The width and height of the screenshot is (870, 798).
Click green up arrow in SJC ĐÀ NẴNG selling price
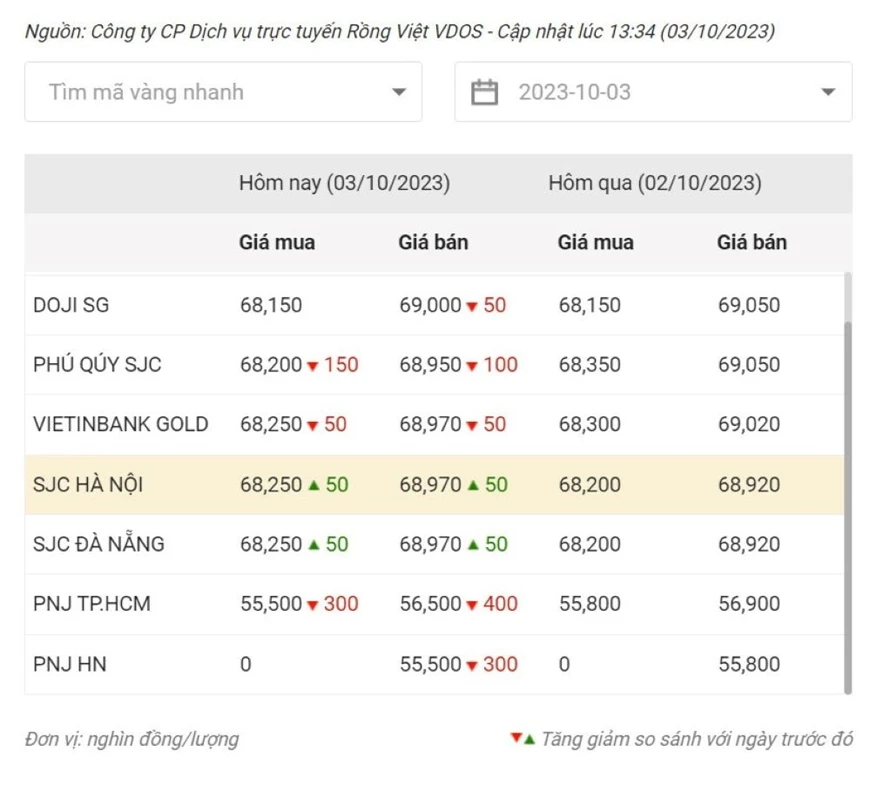tap(472, 545)
